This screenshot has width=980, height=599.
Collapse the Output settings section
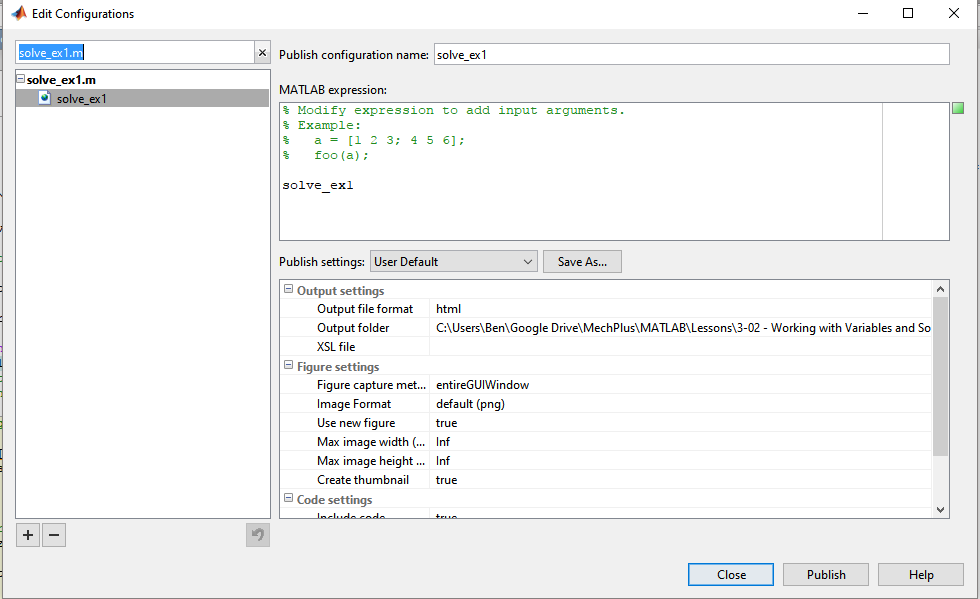288,289
